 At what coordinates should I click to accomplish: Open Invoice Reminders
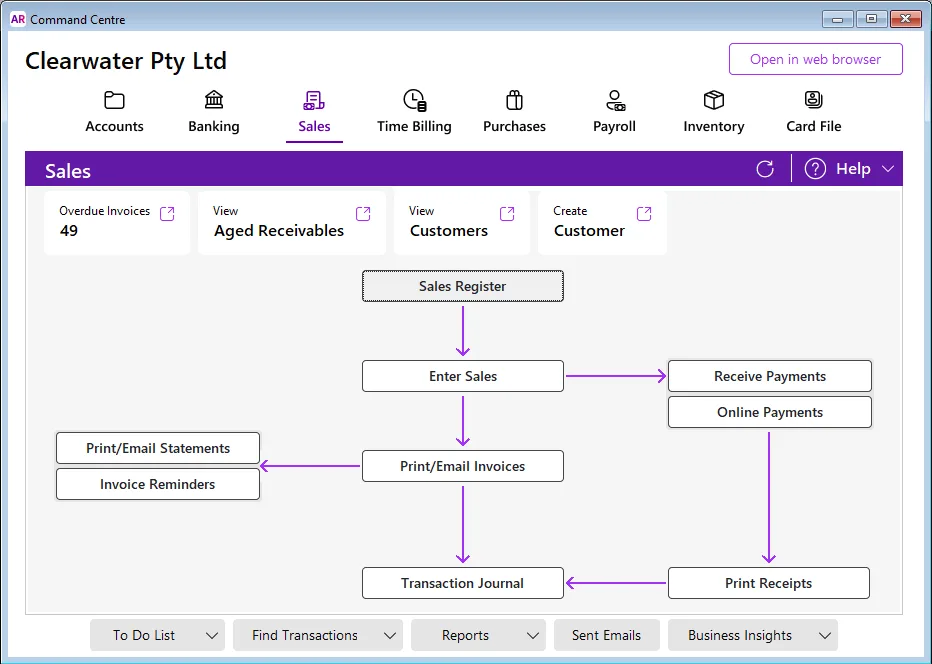click(x=158, y=484)
